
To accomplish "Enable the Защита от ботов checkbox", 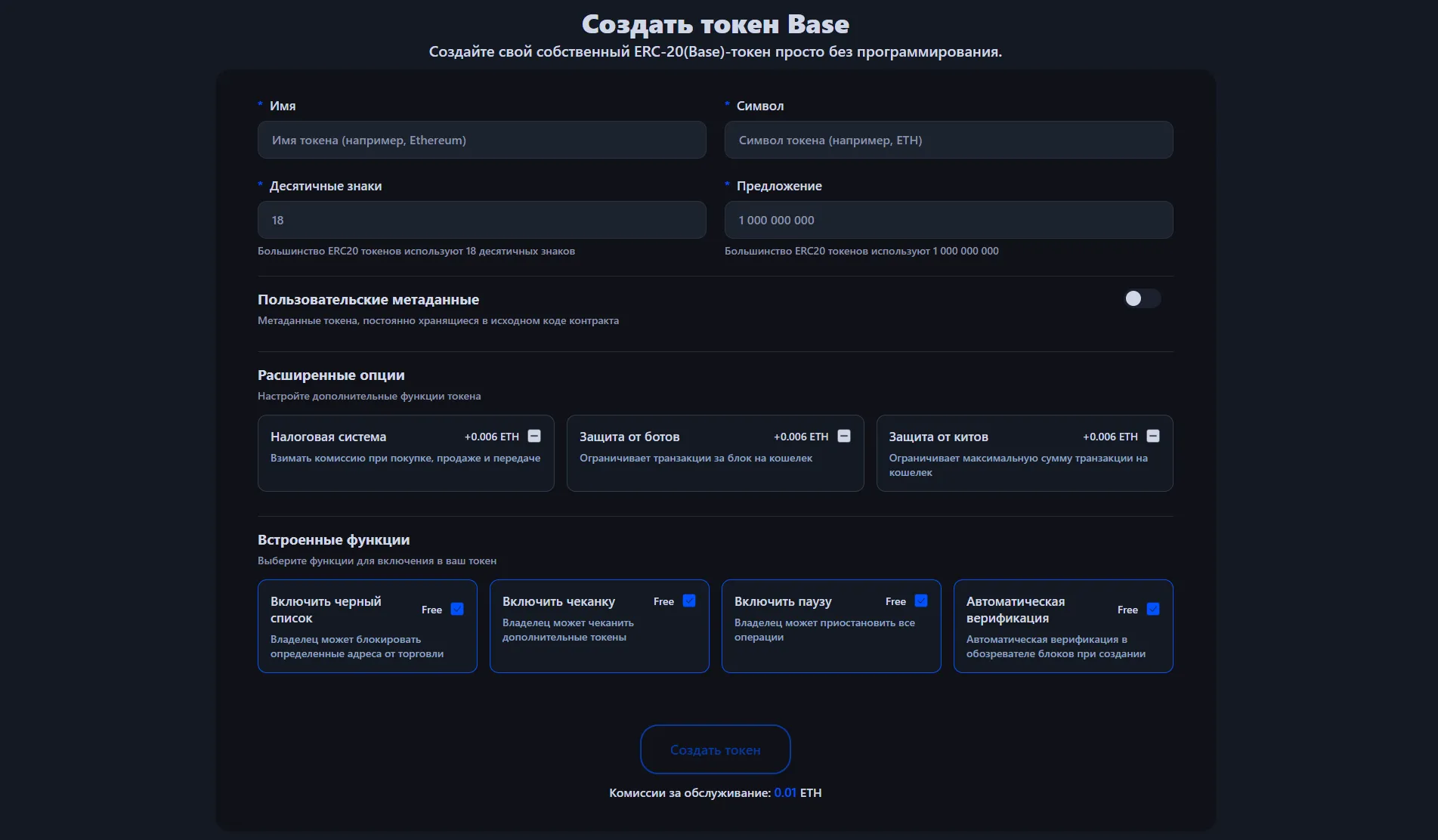I will point(844,436).
